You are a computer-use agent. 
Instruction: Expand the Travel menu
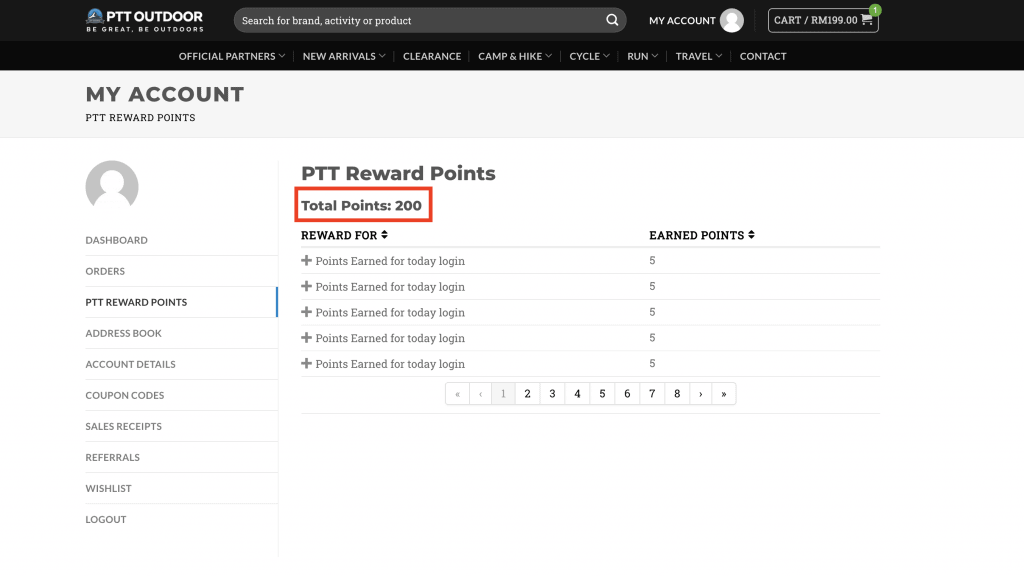(698, 56)
